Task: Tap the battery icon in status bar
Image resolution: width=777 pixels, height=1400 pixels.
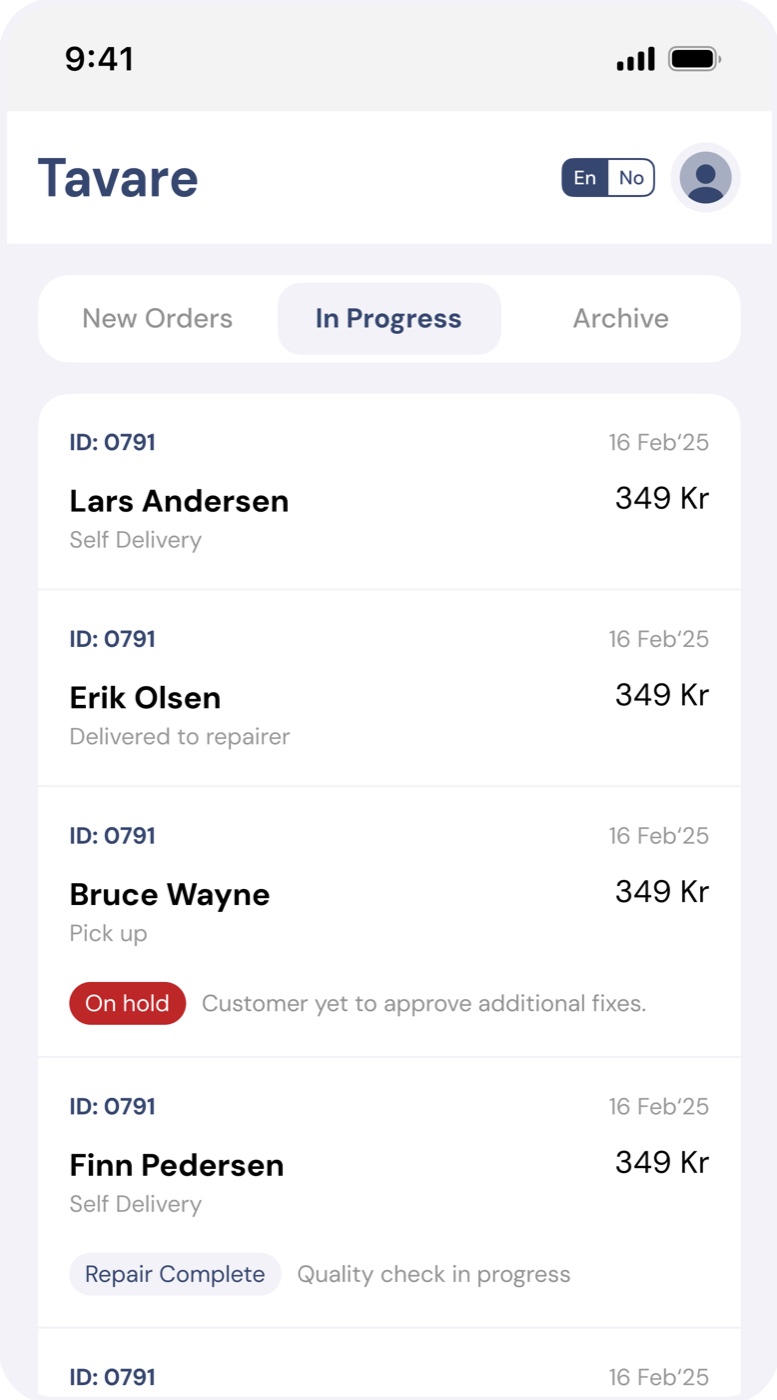Action: pyautogui.click(x=695, y=59)
